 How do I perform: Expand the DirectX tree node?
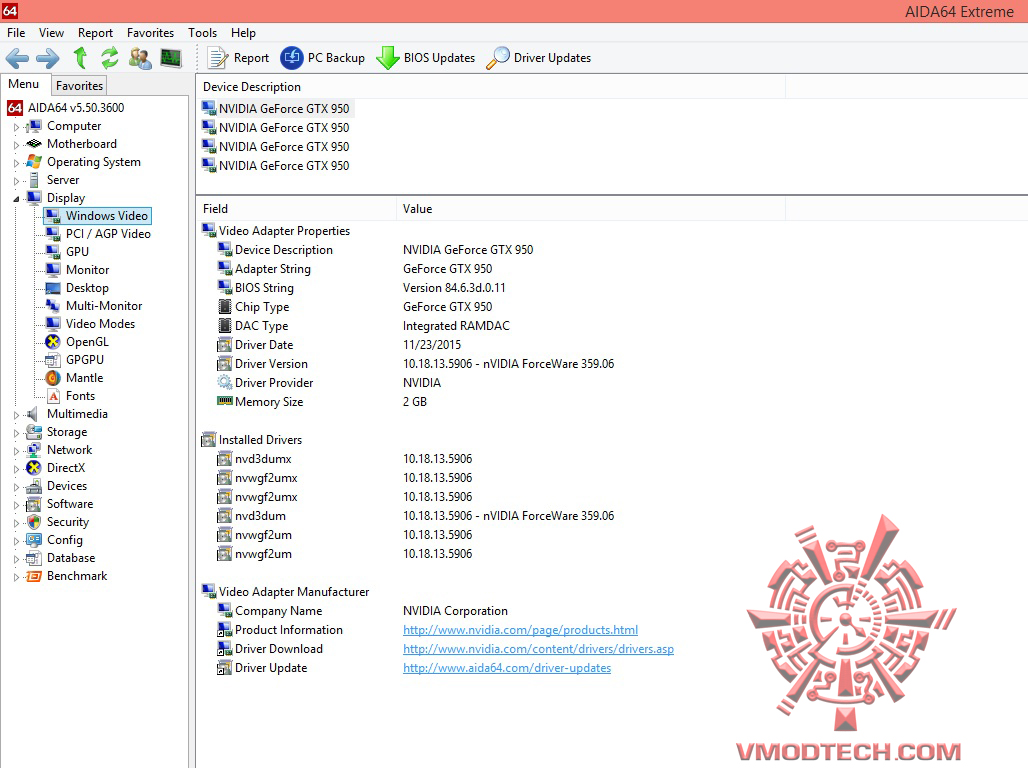(16, 469)
